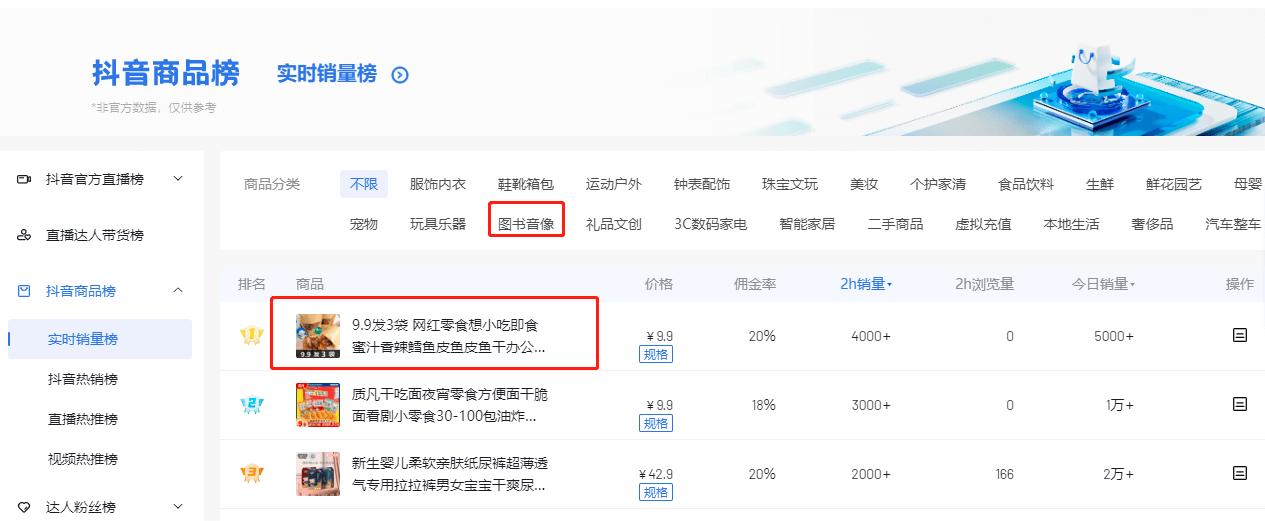Viewport: 1265px width, 521px height.
Task: Click the 佣金率 column header
Action: [x=755, y=284]
